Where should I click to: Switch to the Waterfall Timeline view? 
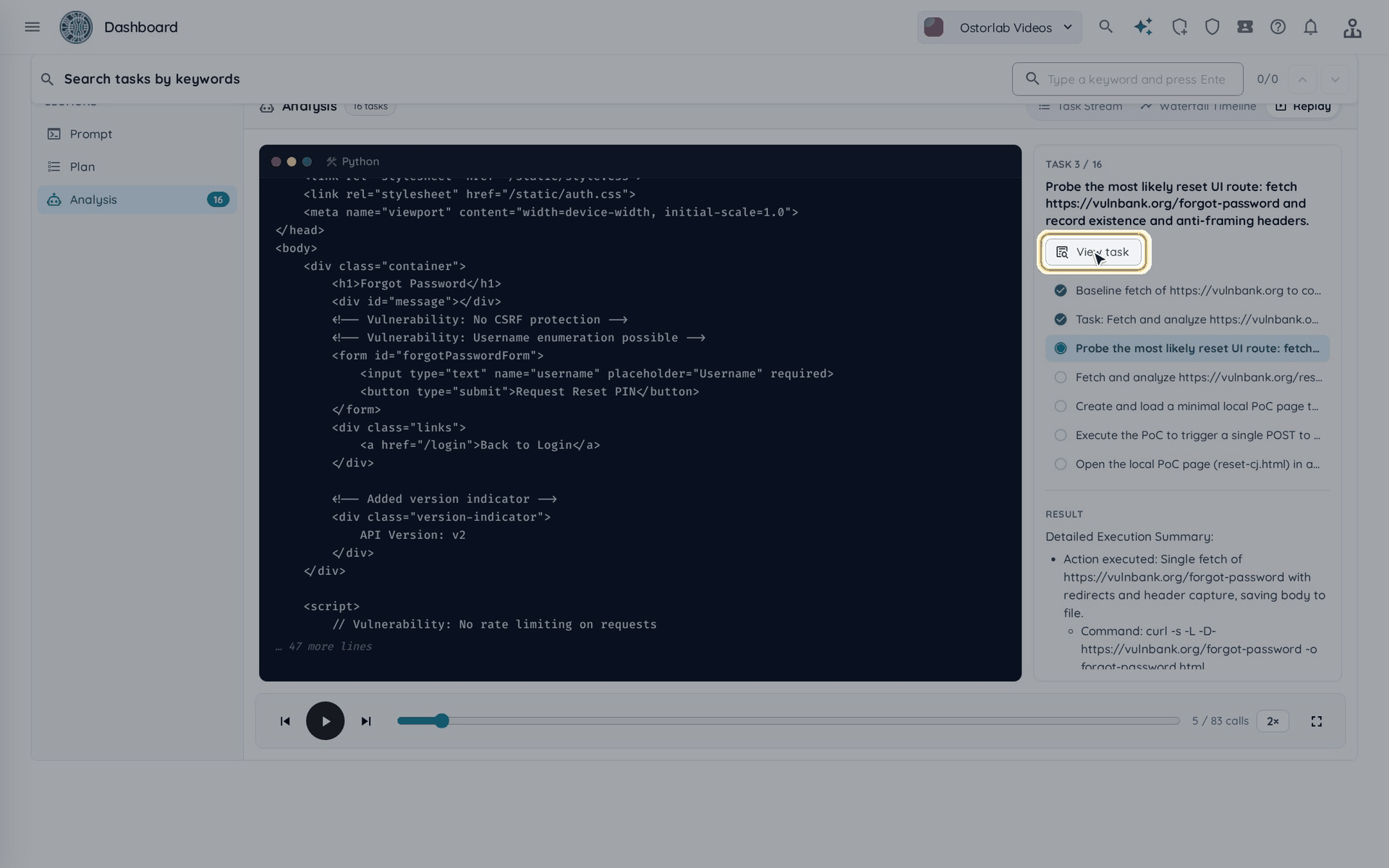(1198, 106)
